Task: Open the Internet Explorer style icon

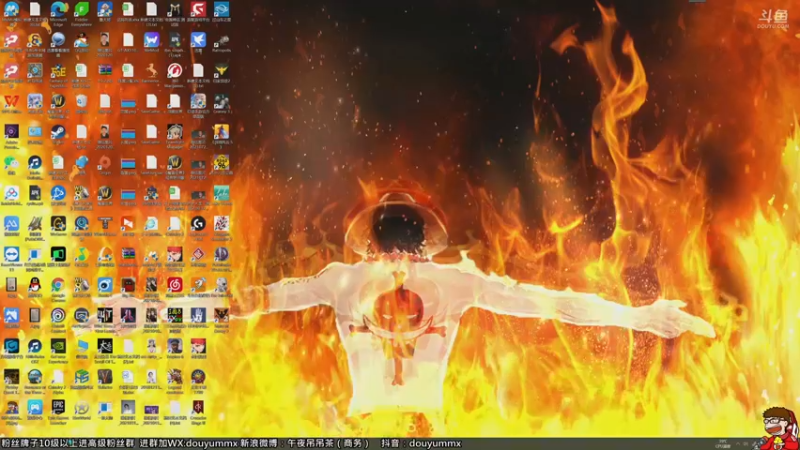Action: pos(152,223)
